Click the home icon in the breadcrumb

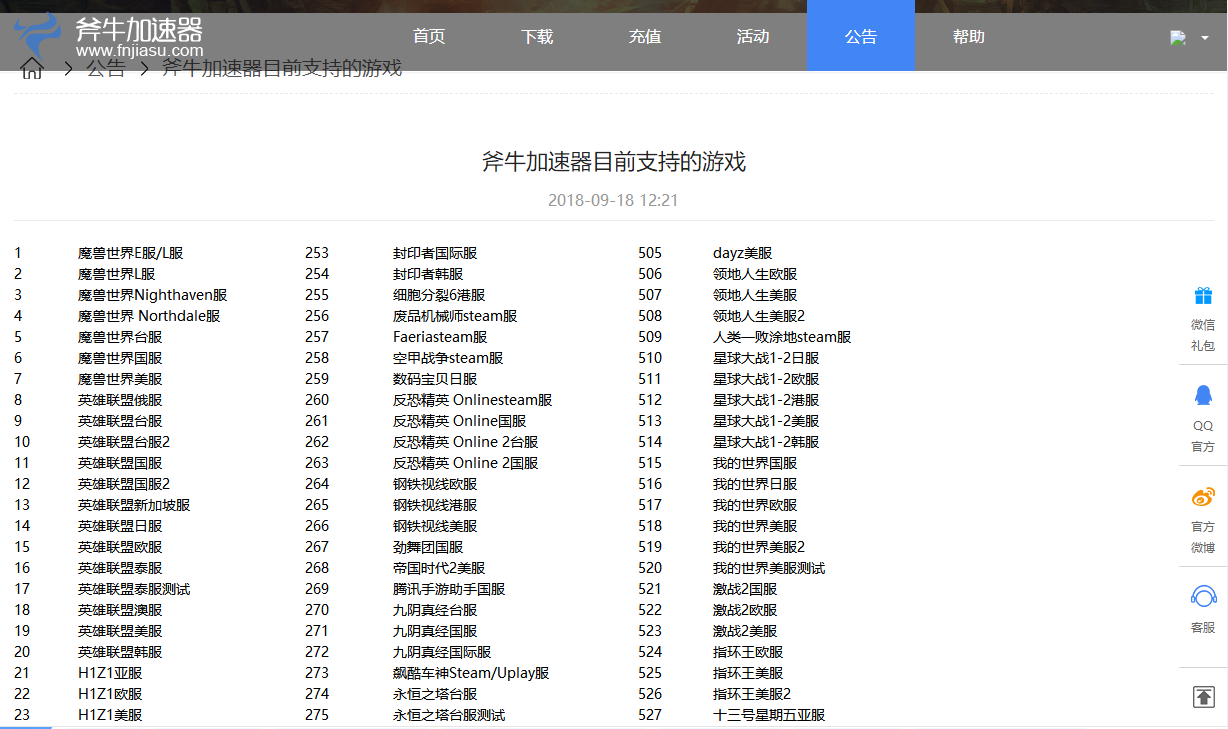point(33,68)
